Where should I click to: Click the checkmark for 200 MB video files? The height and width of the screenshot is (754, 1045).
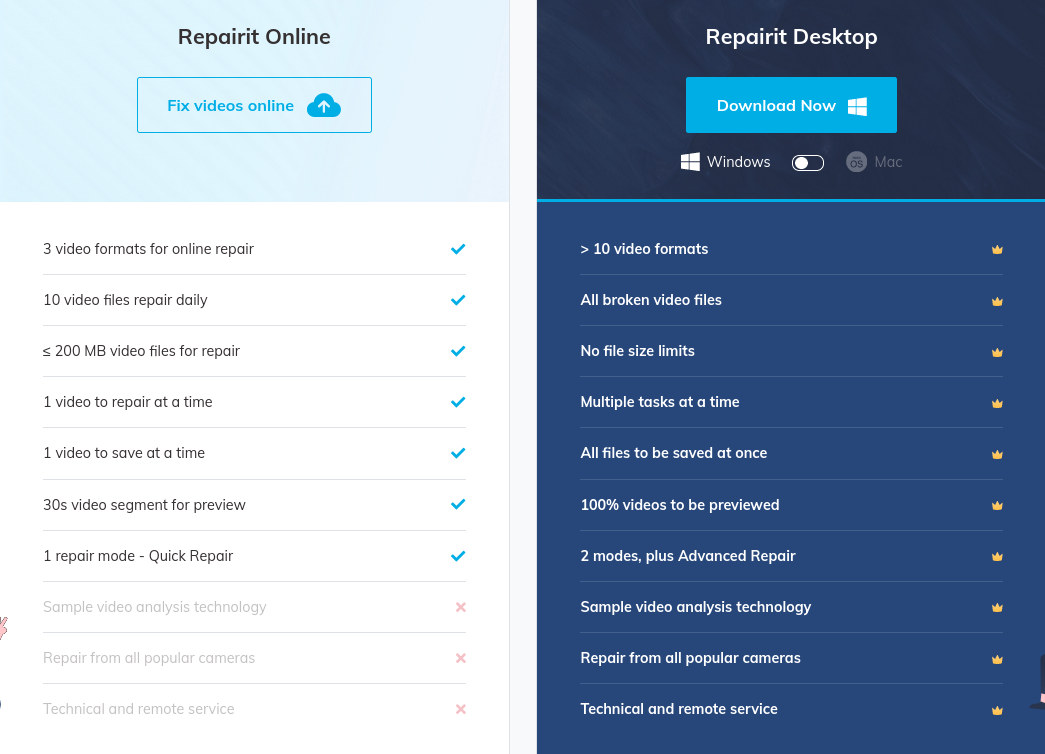pos(458,351)
